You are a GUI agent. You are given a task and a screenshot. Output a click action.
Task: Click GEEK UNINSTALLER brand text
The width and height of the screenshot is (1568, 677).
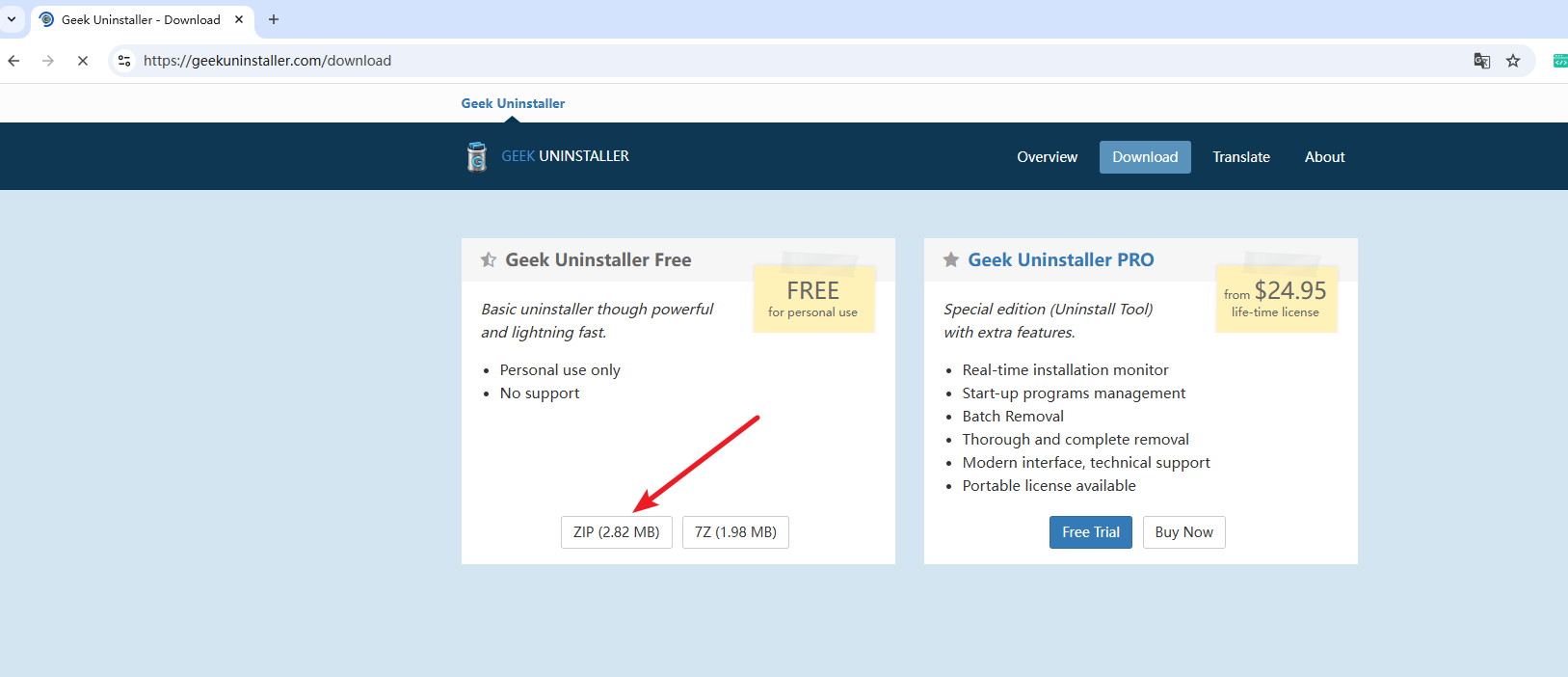click(x=565, y=156)
